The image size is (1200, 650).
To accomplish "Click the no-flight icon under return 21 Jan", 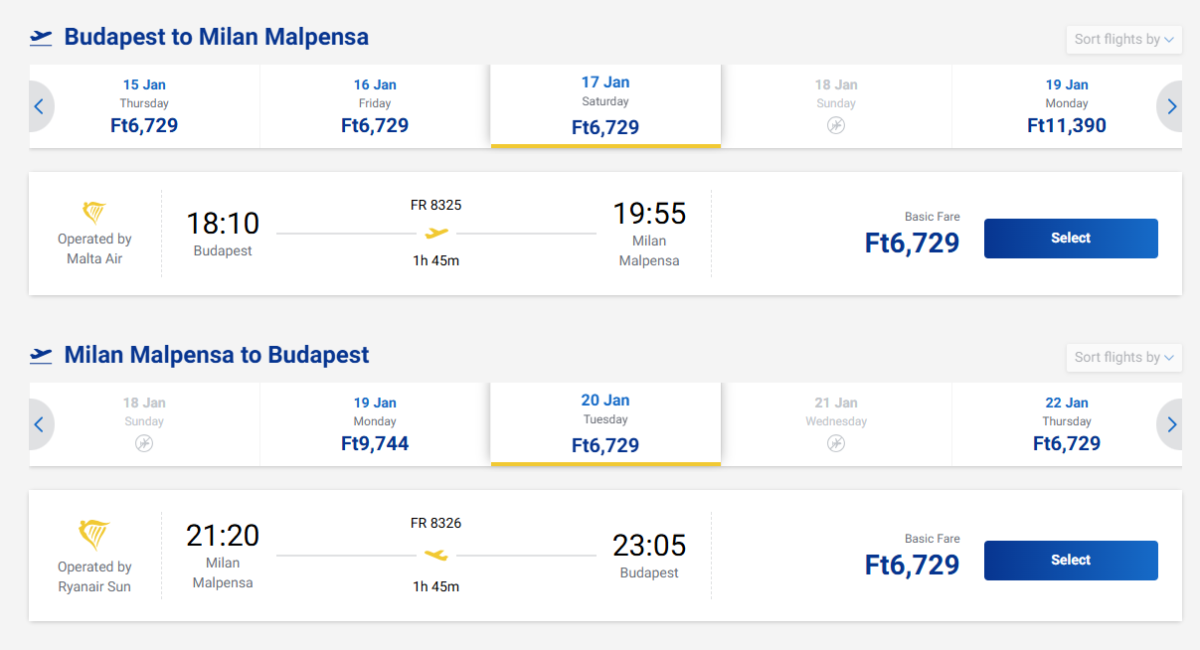I will tap(836, 443).
